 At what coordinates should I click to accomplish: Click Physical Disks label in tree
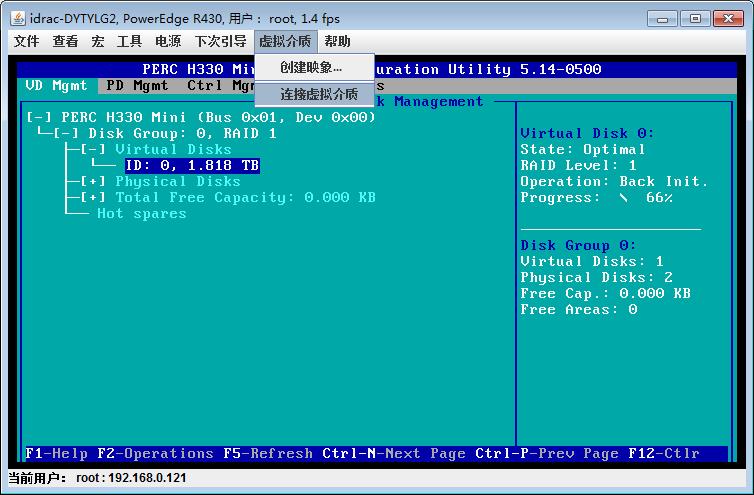click(x=177, y=181)
